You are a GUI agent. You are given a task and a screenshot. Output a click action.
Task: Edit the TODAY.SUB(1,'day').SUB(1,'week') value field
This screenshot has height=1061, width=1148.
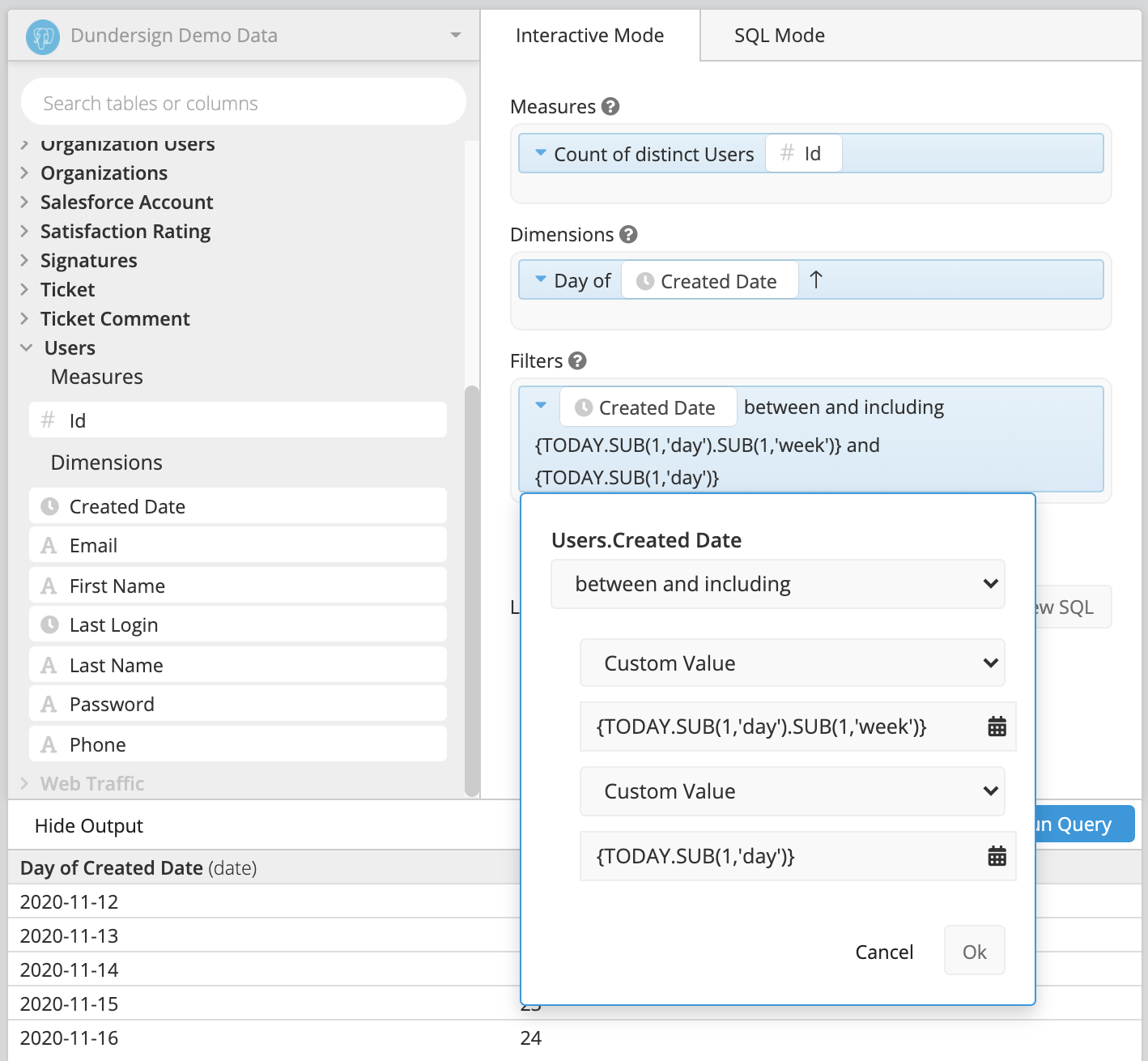point(797,727)
